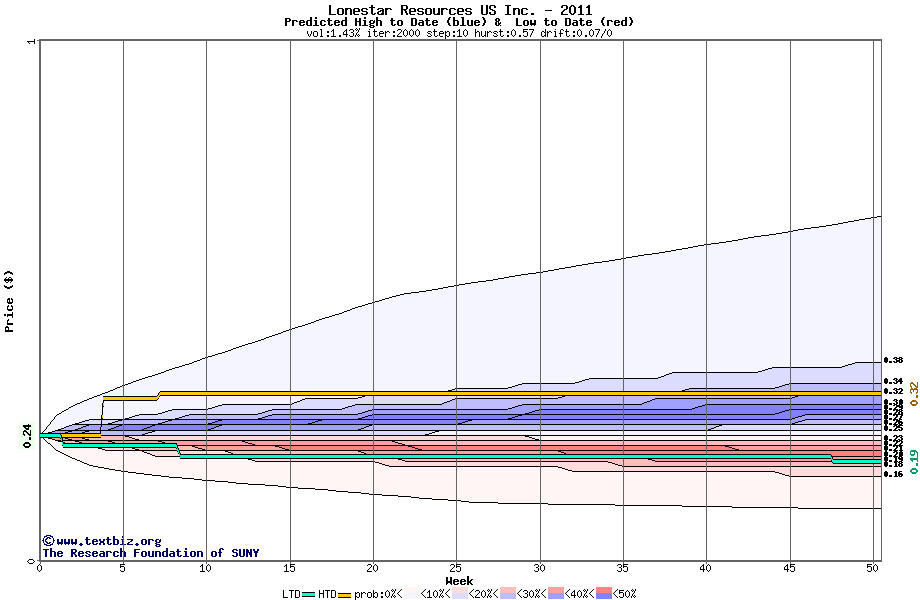
Task: Click x-axis tick label 0
Action: point(39,568)
